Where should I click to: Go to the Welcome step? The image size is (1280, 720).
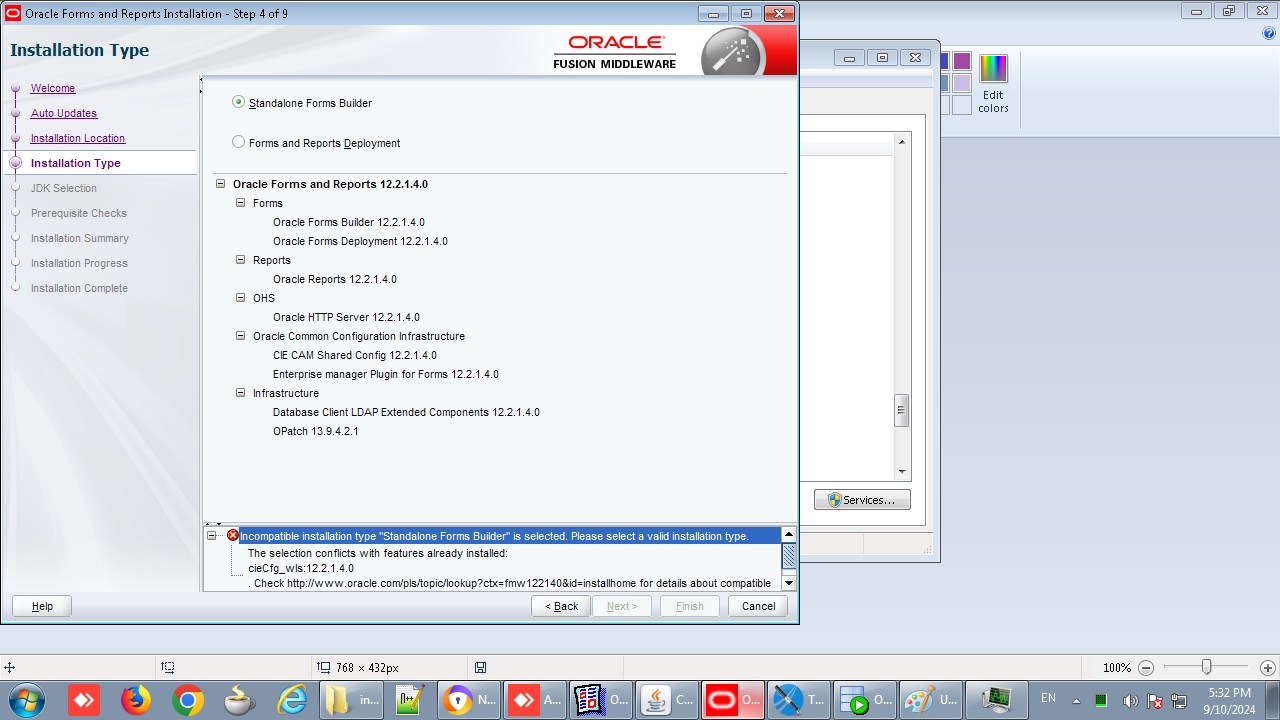(53, 88)
